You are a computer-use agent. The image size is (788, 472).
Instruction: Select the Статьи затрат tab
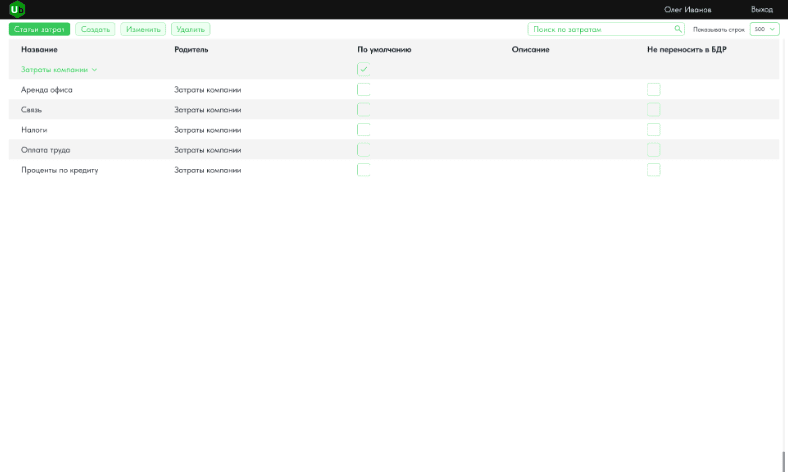39,30
